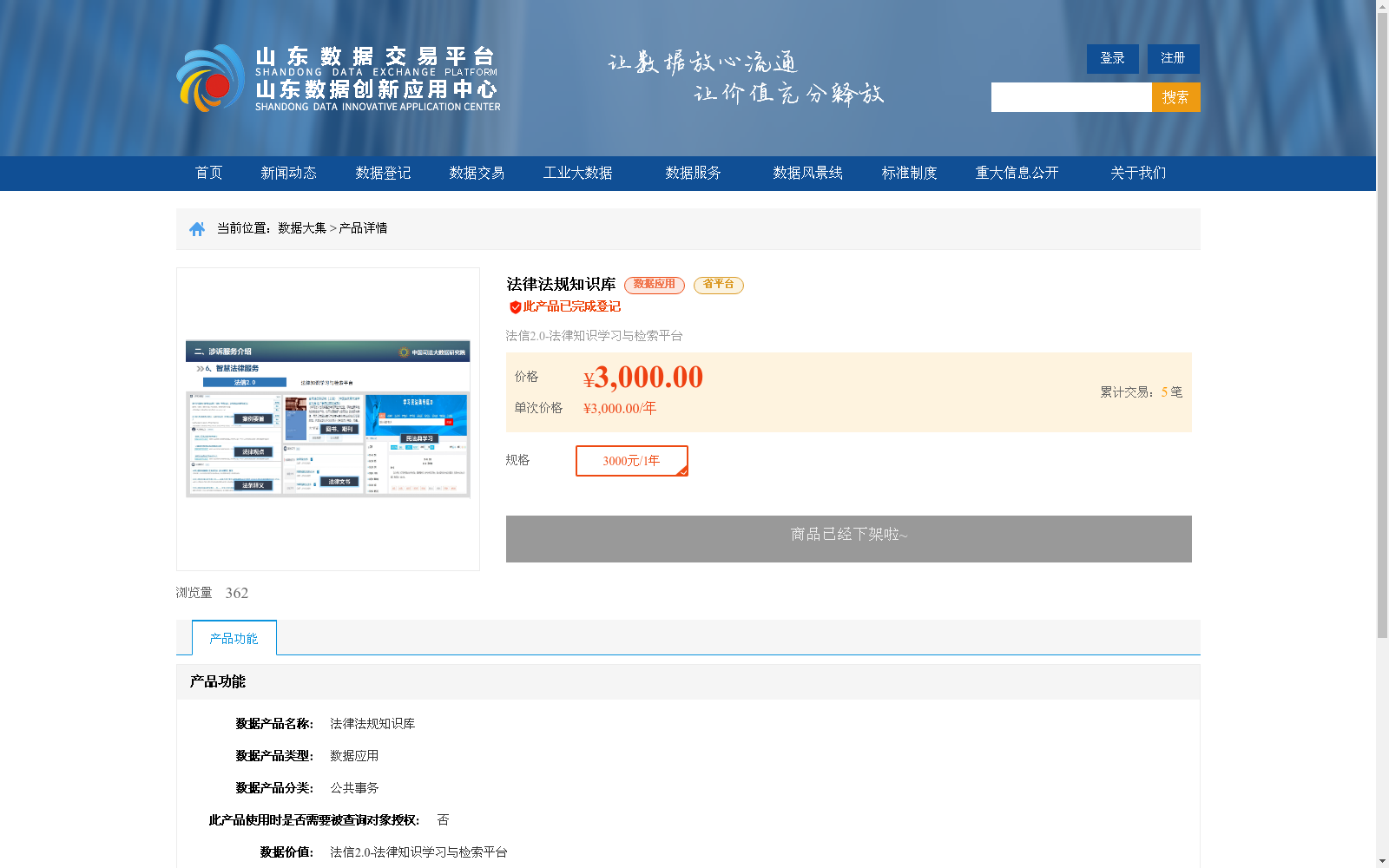Click 产品详情 breadcrumb text

[x=363, y=228]
